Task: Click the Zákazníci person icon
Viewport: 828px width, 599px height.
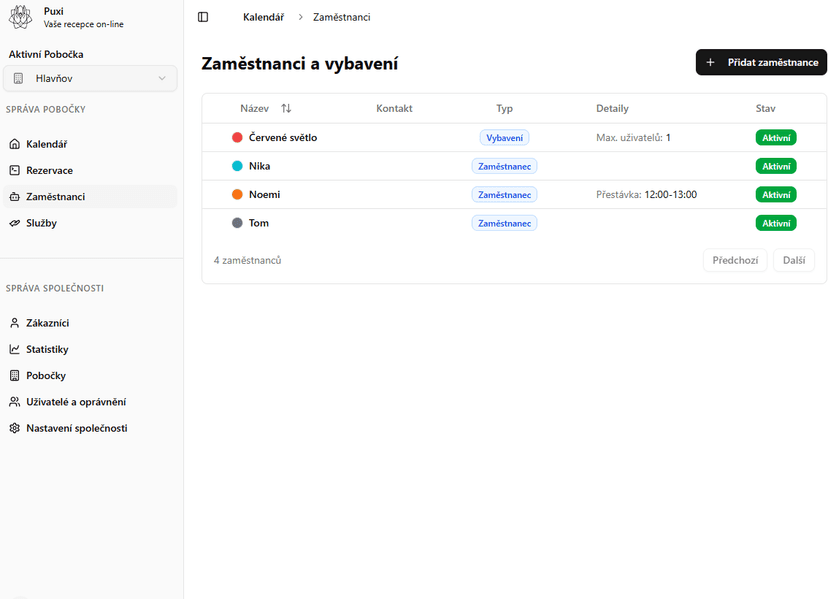Action: 15,323
